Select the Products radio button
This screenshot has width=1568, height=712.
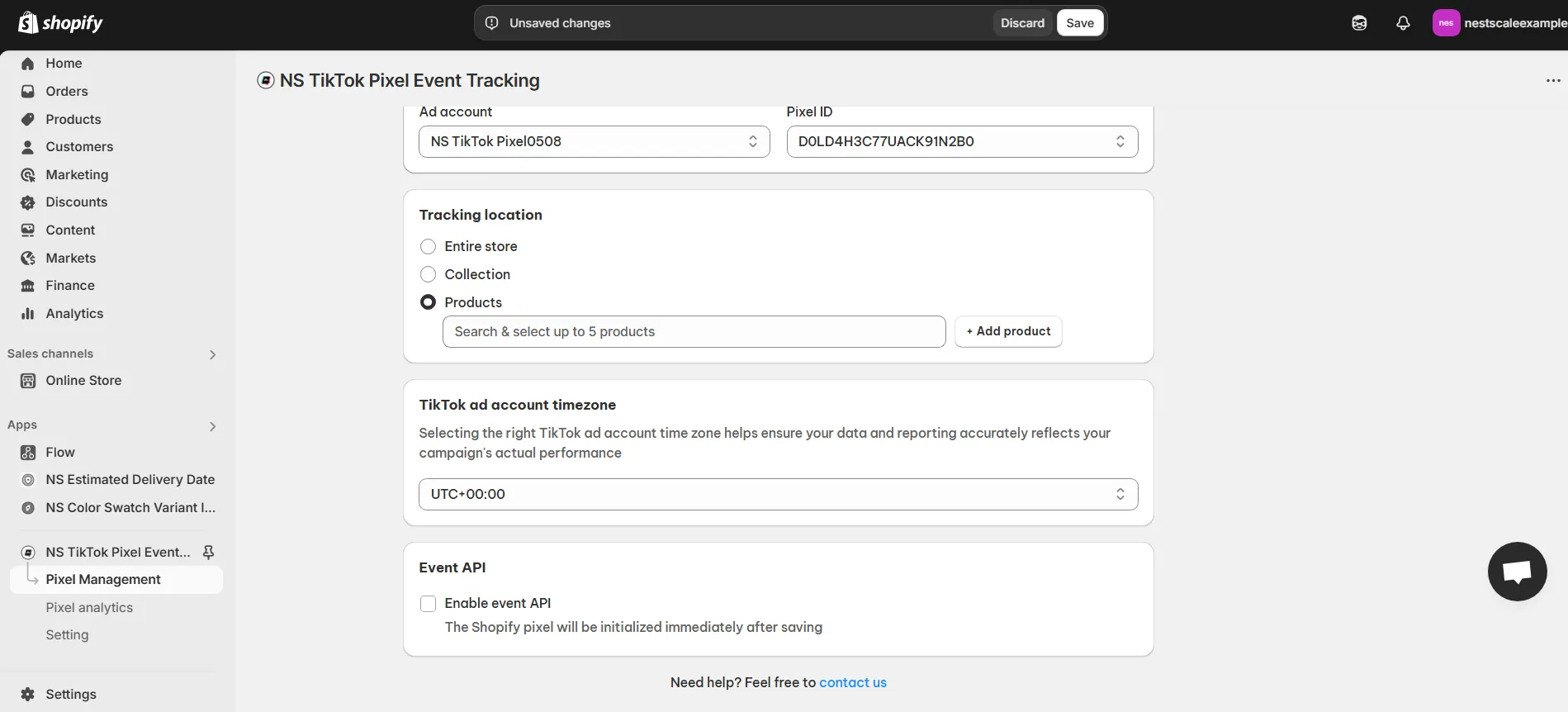428,302
